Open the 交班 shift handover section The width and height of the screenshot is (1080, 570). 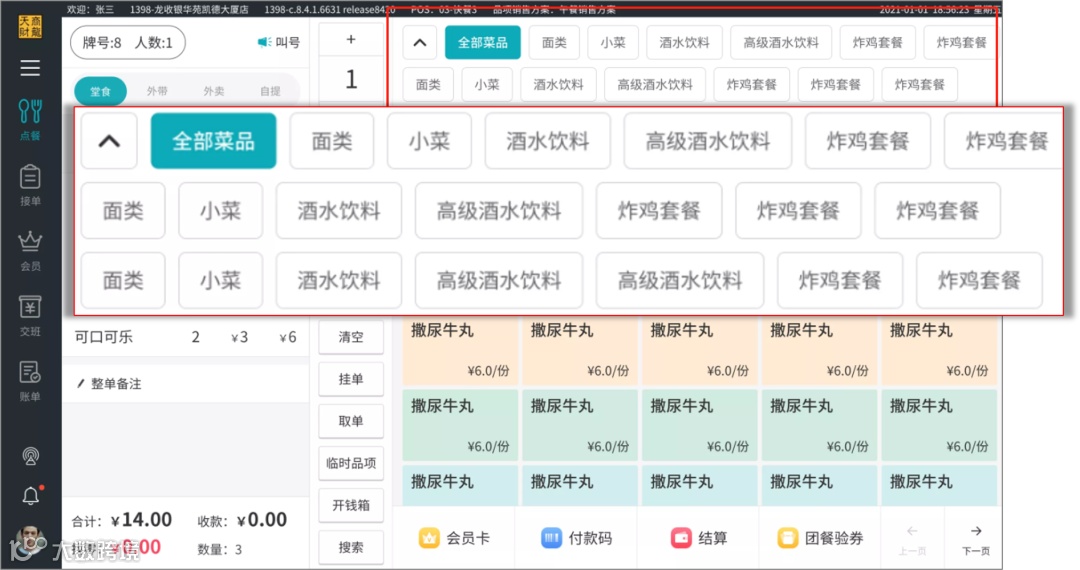(30, 315)
